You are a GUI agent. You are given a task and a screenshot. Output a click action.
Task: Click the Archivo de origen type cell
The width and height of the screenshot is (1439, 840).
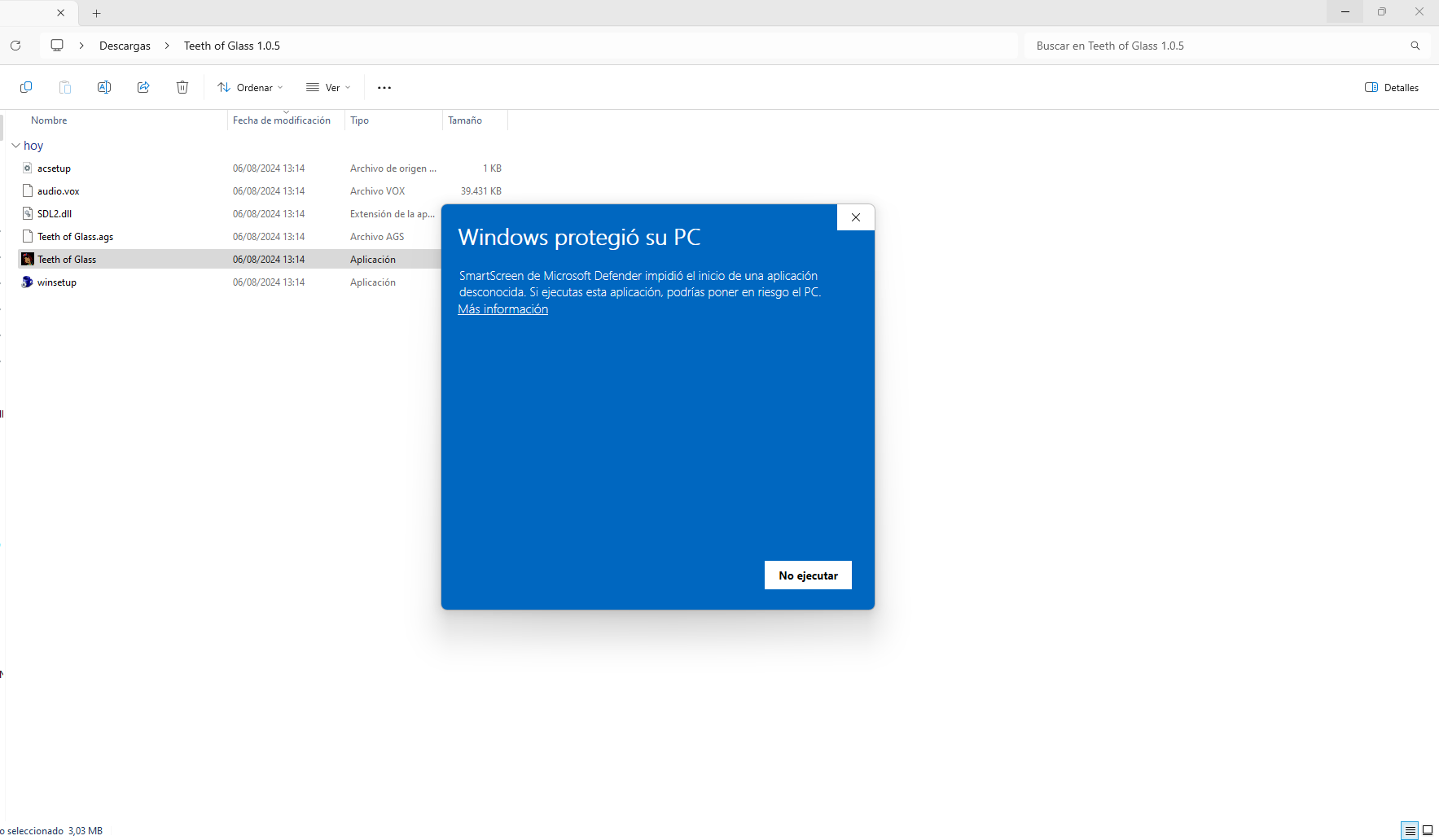point(393,168)
